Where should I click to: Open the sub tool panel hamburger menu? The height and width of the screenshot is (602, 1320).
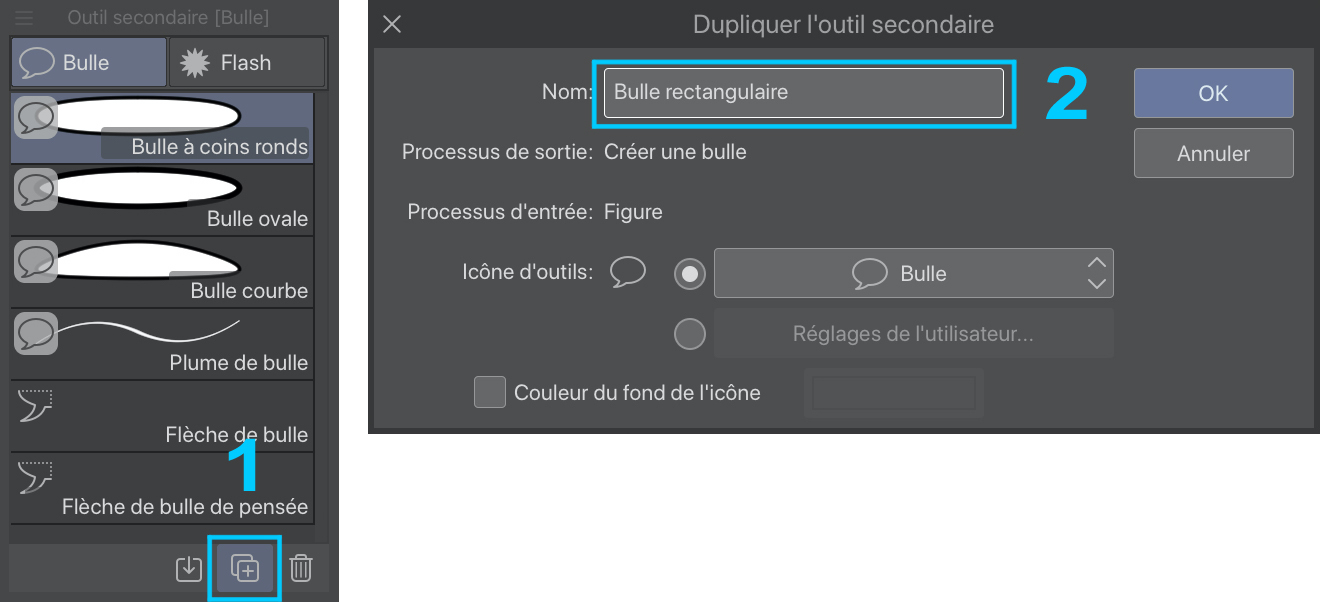pyautogui.click(x=24, y=18)
